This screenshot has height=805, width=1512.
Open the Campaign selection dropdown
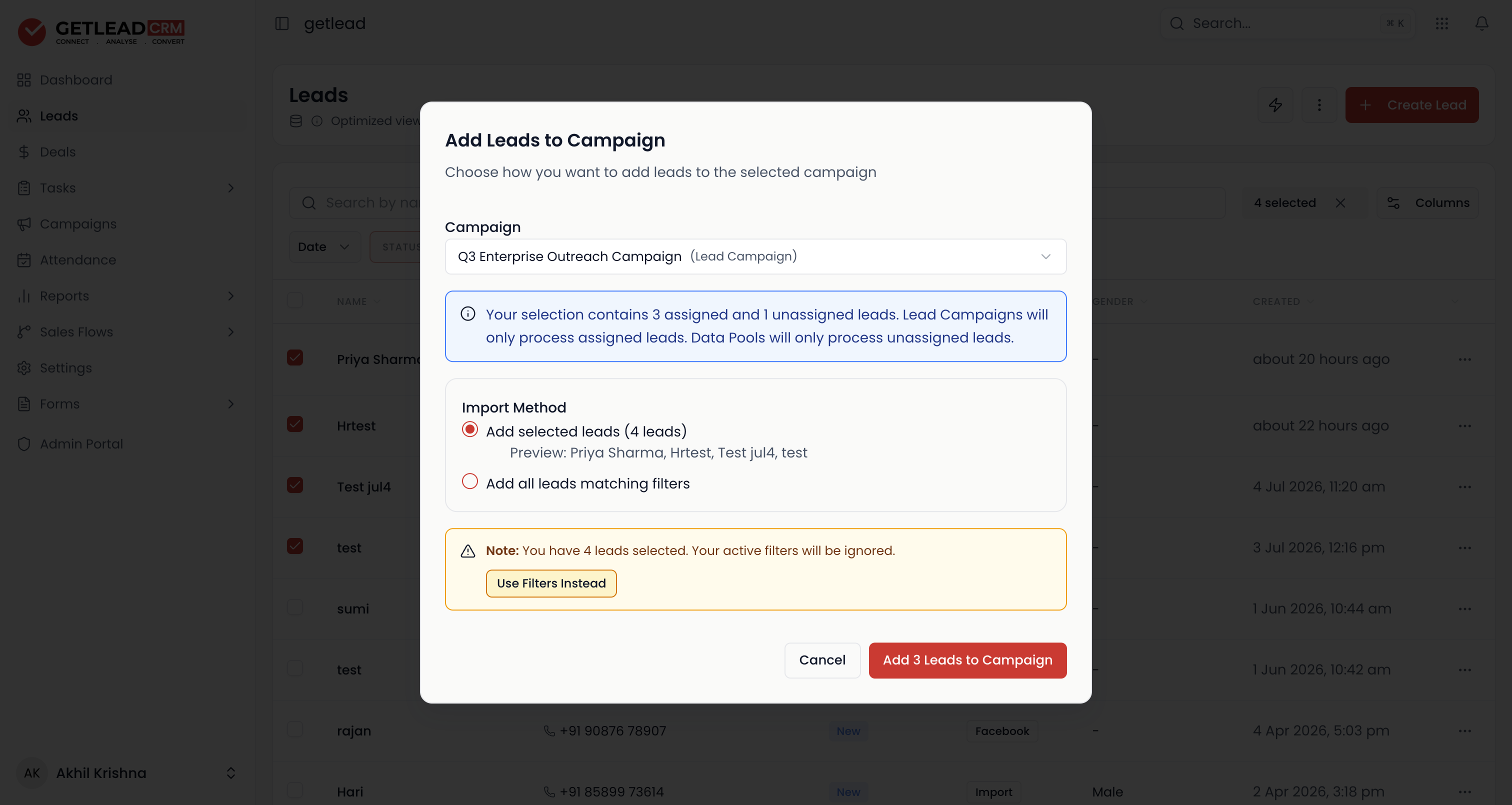click(755, 256)
